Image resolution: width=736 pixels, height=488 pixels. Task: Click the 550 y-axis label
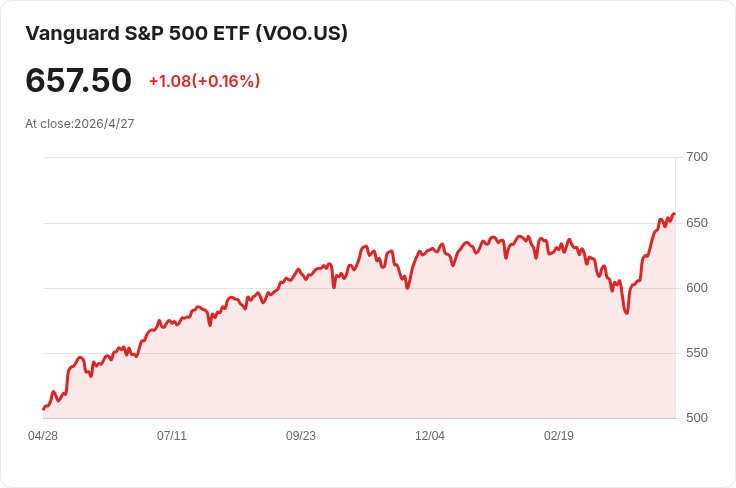[697, 353]
